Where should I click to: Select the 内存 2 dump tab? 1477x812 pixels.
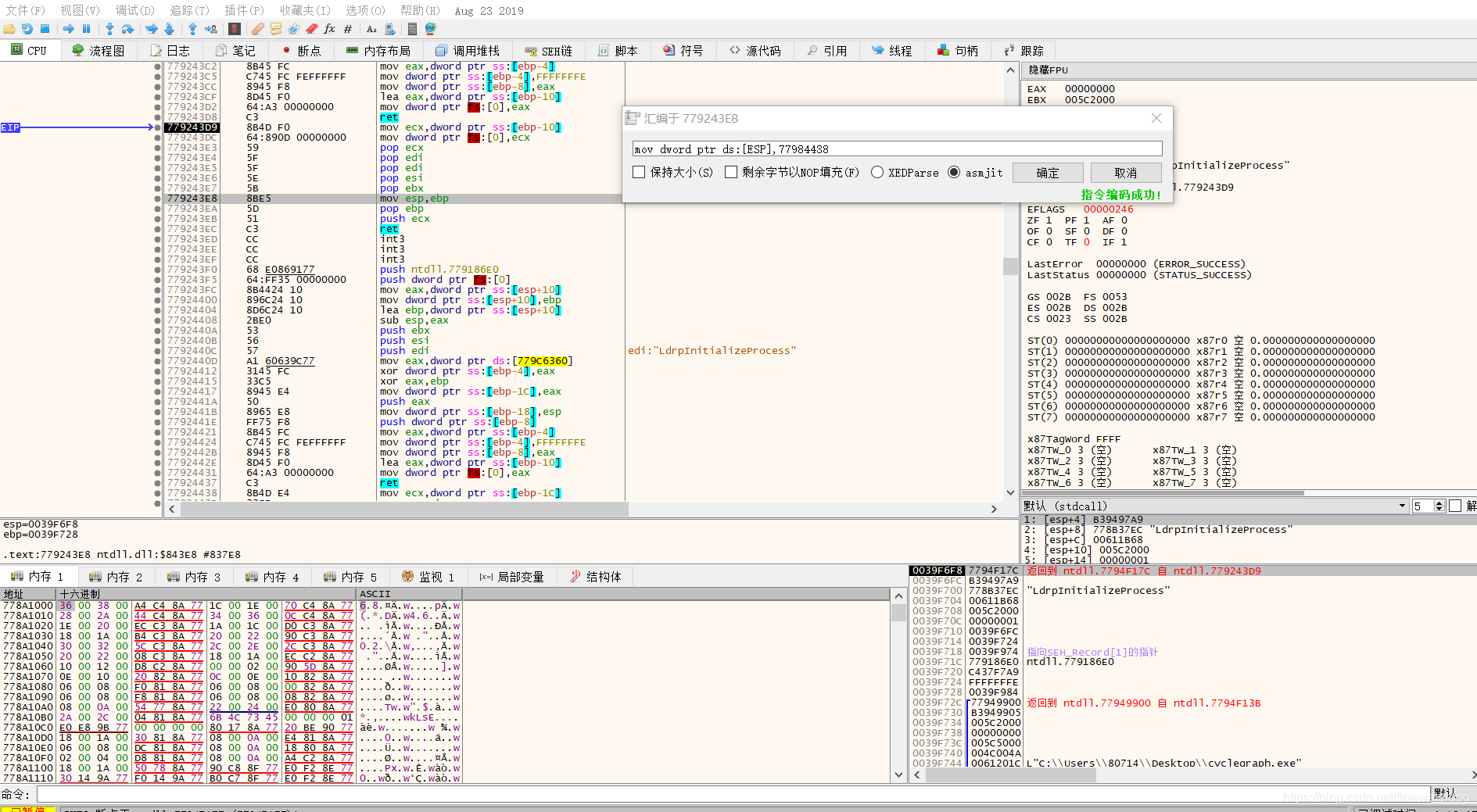(116, 577)
